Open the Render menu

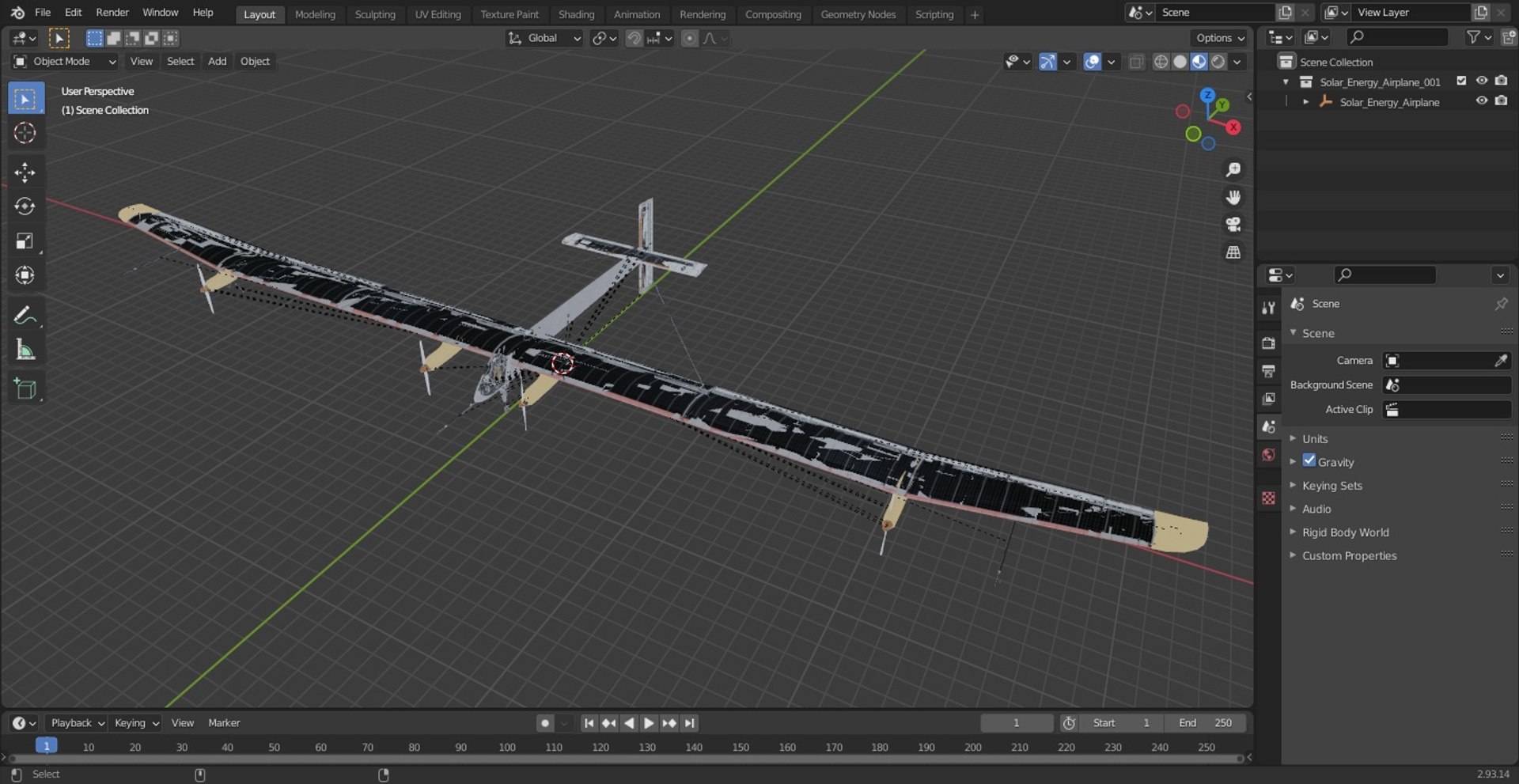click(x=112, y=13)
